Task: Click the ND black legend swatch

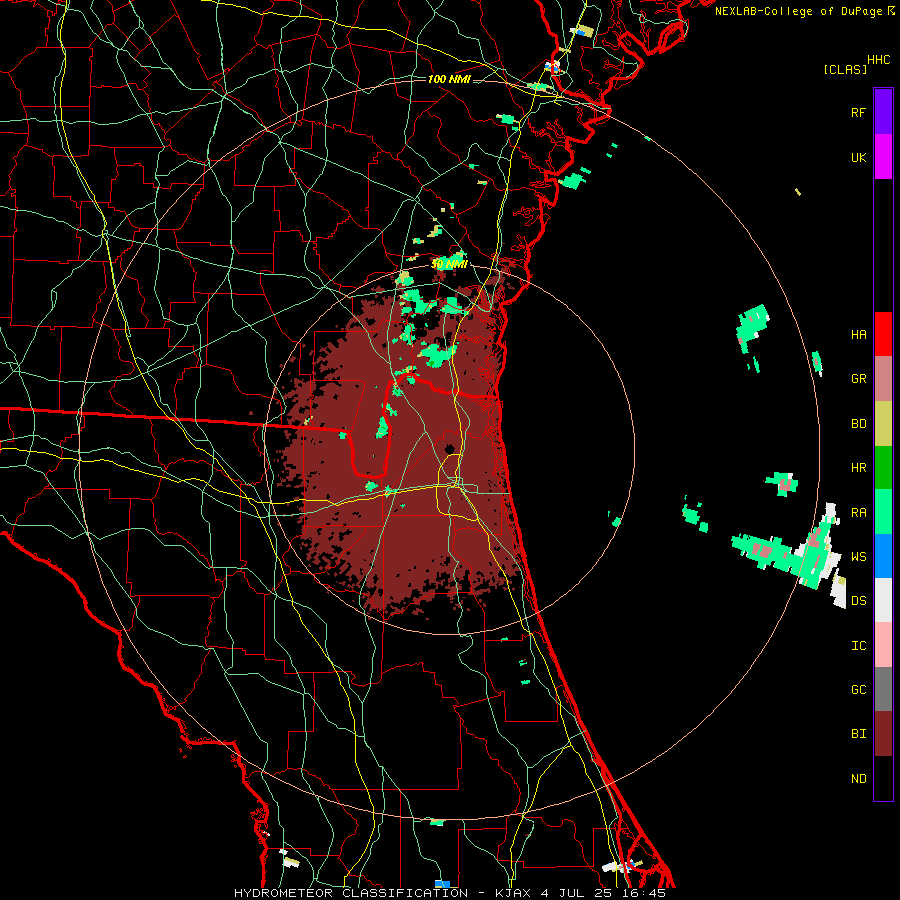Action: coord(883,778)
